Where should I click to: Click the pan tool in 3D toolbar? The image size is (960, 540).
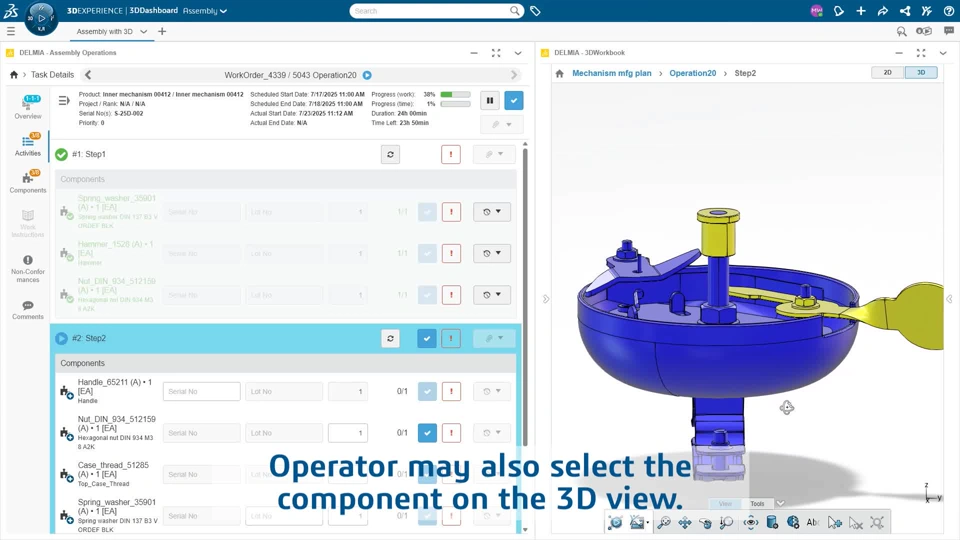coord(685,523)
